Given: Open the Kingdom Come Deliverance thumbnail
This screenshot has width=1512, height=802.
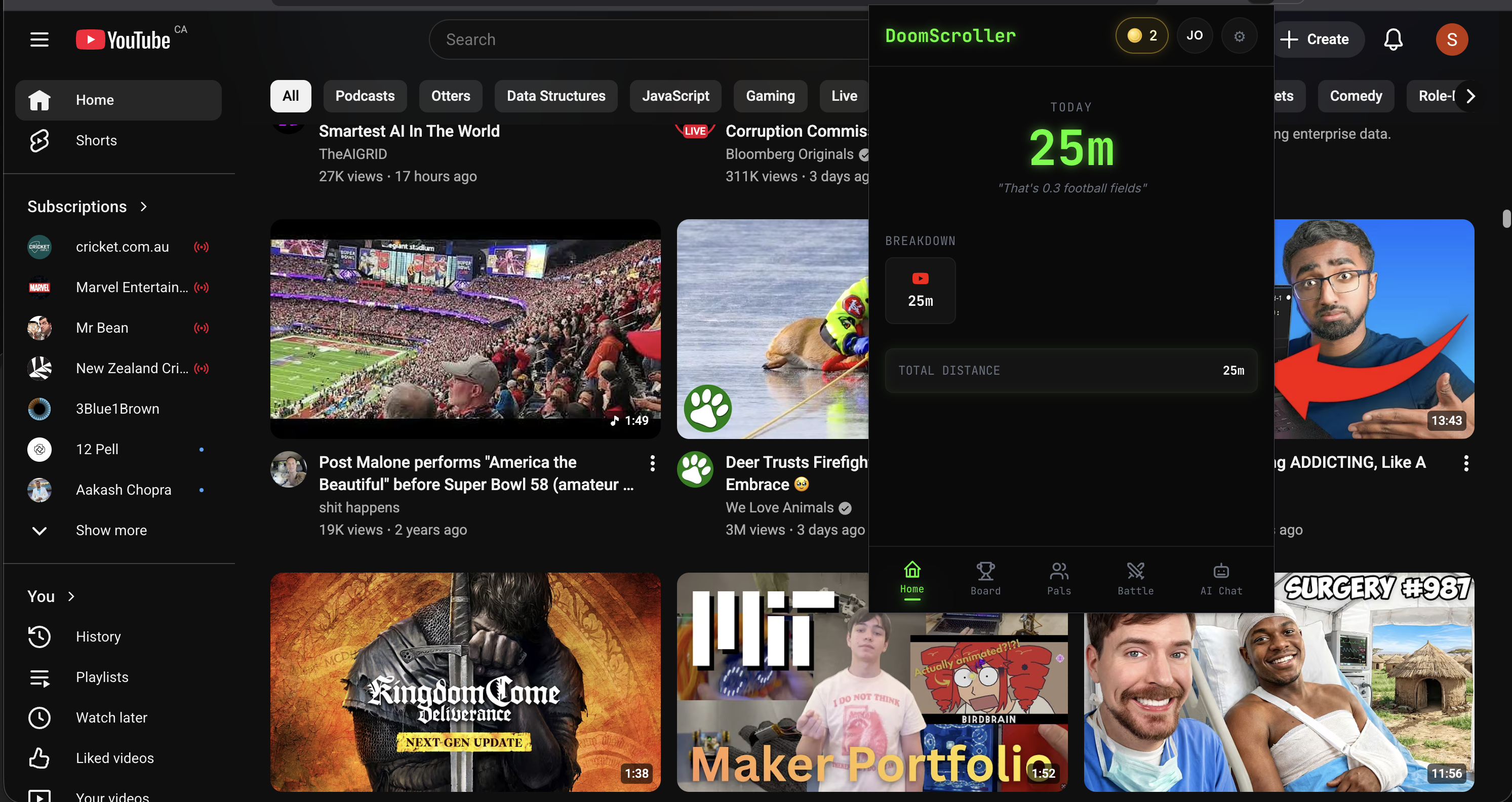Looking at the screenshot, I should [465, 681].
